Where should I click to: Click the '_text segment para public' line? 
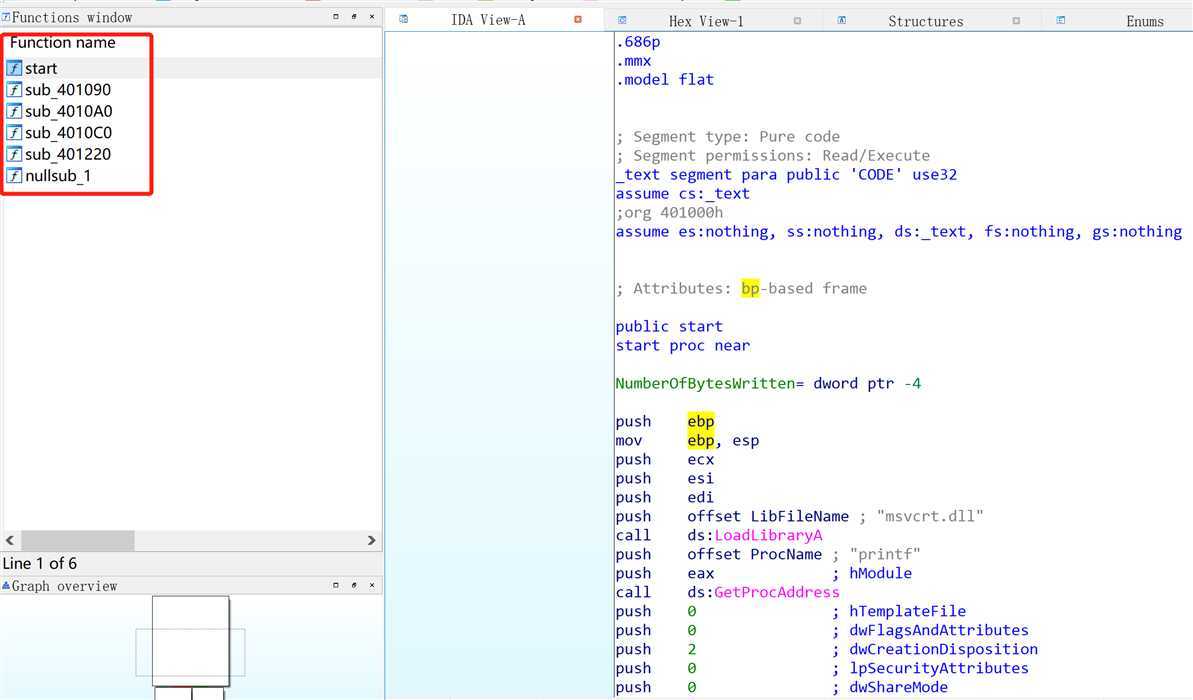tap(786, 175)
